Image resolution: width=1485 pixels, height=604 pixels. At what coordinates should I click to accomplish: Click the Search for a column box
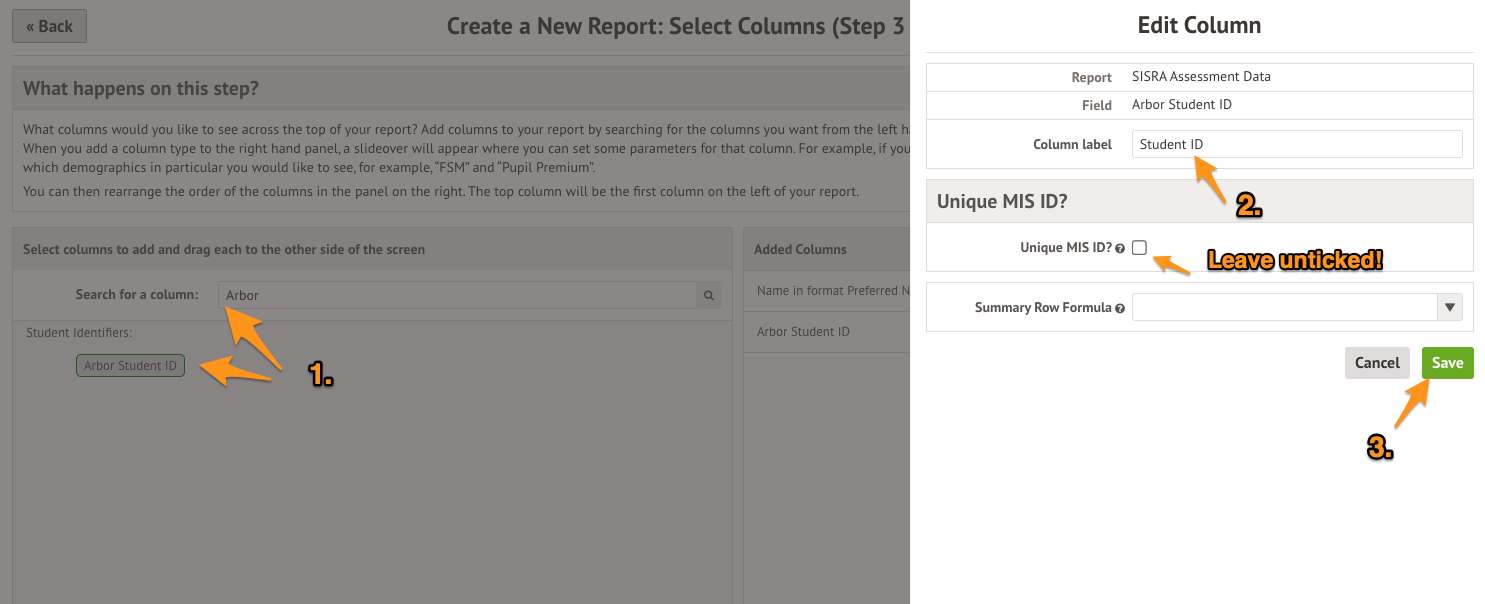(457, 295)
